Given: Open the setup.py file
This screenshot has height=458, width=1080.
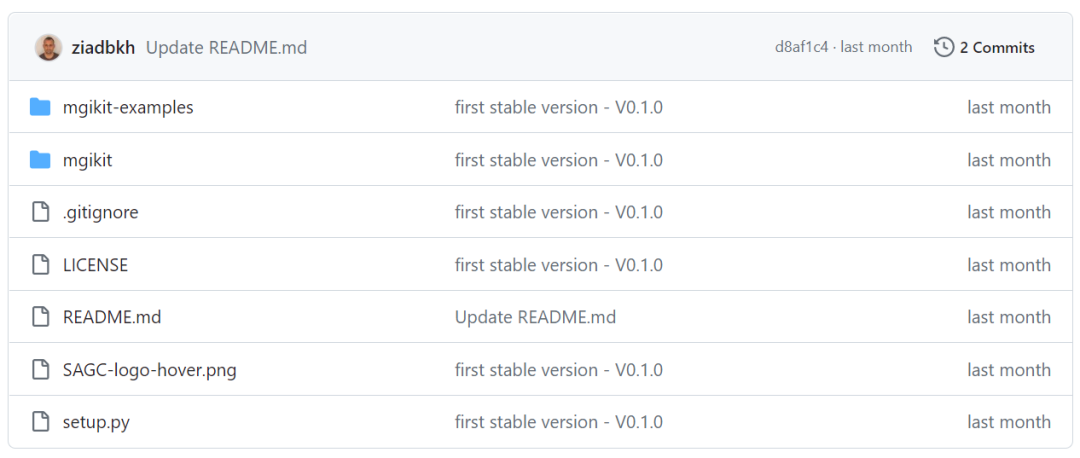Looking at the screenshot, I should point(96,422).
